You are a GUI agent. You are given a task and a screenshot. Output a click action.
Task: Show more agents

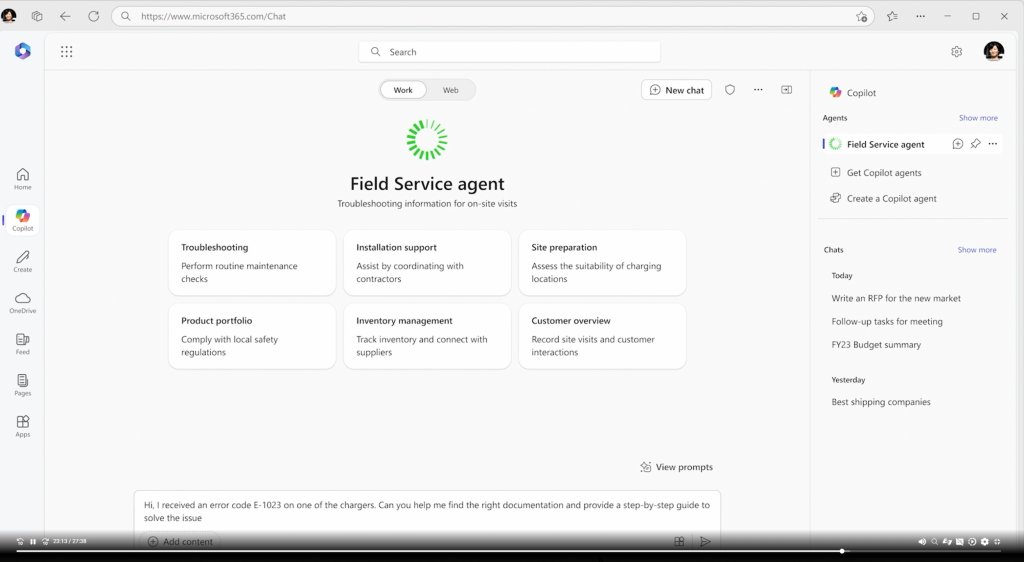point(978,118)
